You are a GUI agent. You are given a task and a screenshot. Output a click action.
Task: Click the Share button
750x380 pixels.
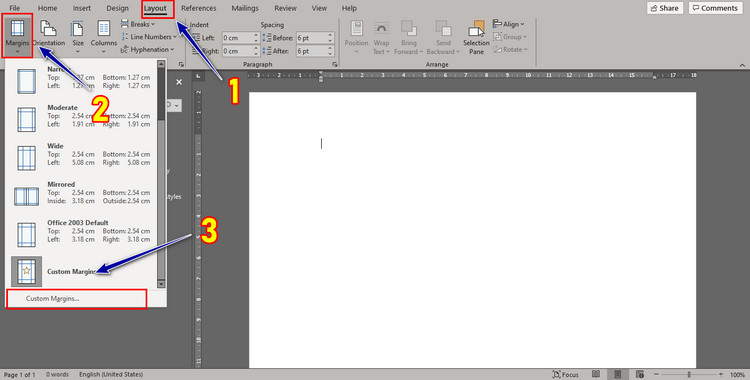tap(665, 8)
